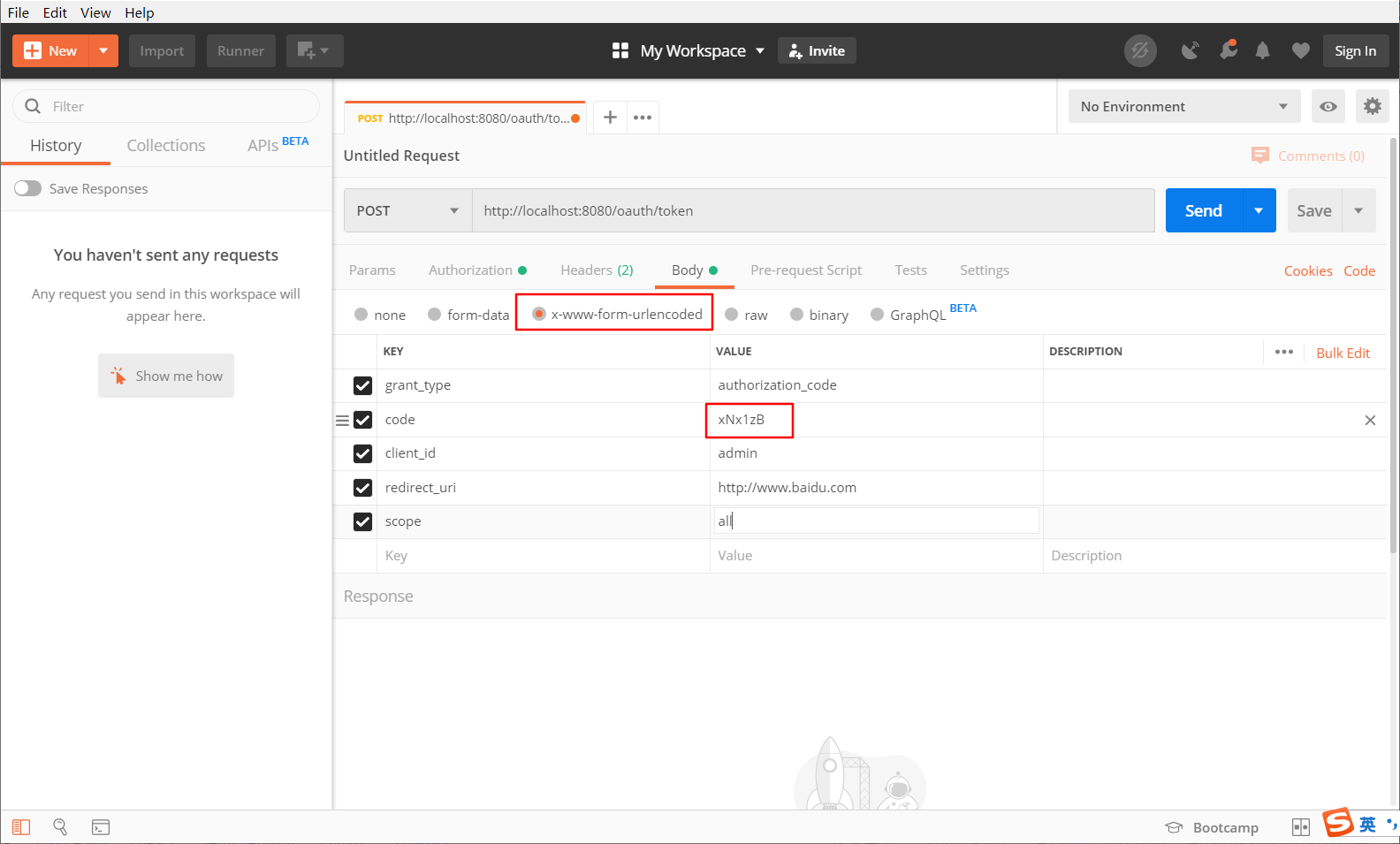1400x844 pixels.
Task: Click the heart icon in header
Action: click(x=1300, y=51)
